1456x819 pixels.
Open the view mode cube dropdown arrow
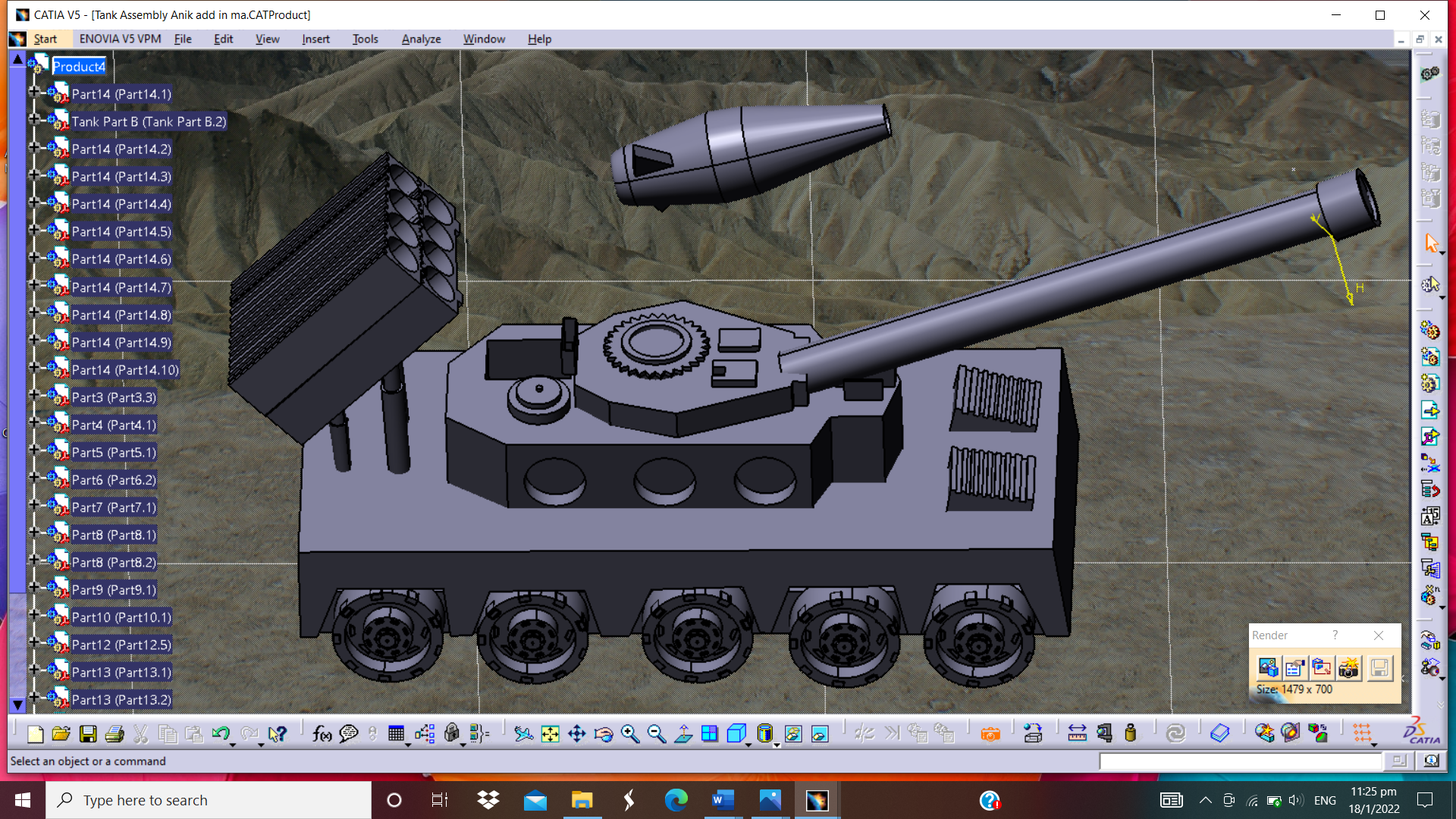pyautogui.click(x=749, y=745)
